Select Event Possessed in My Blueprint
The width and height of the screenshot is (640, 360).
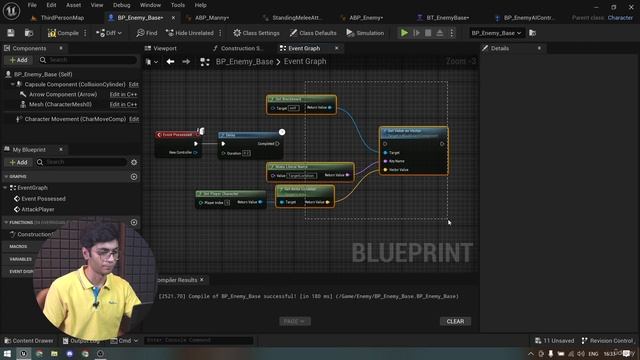tap(43, 199)
